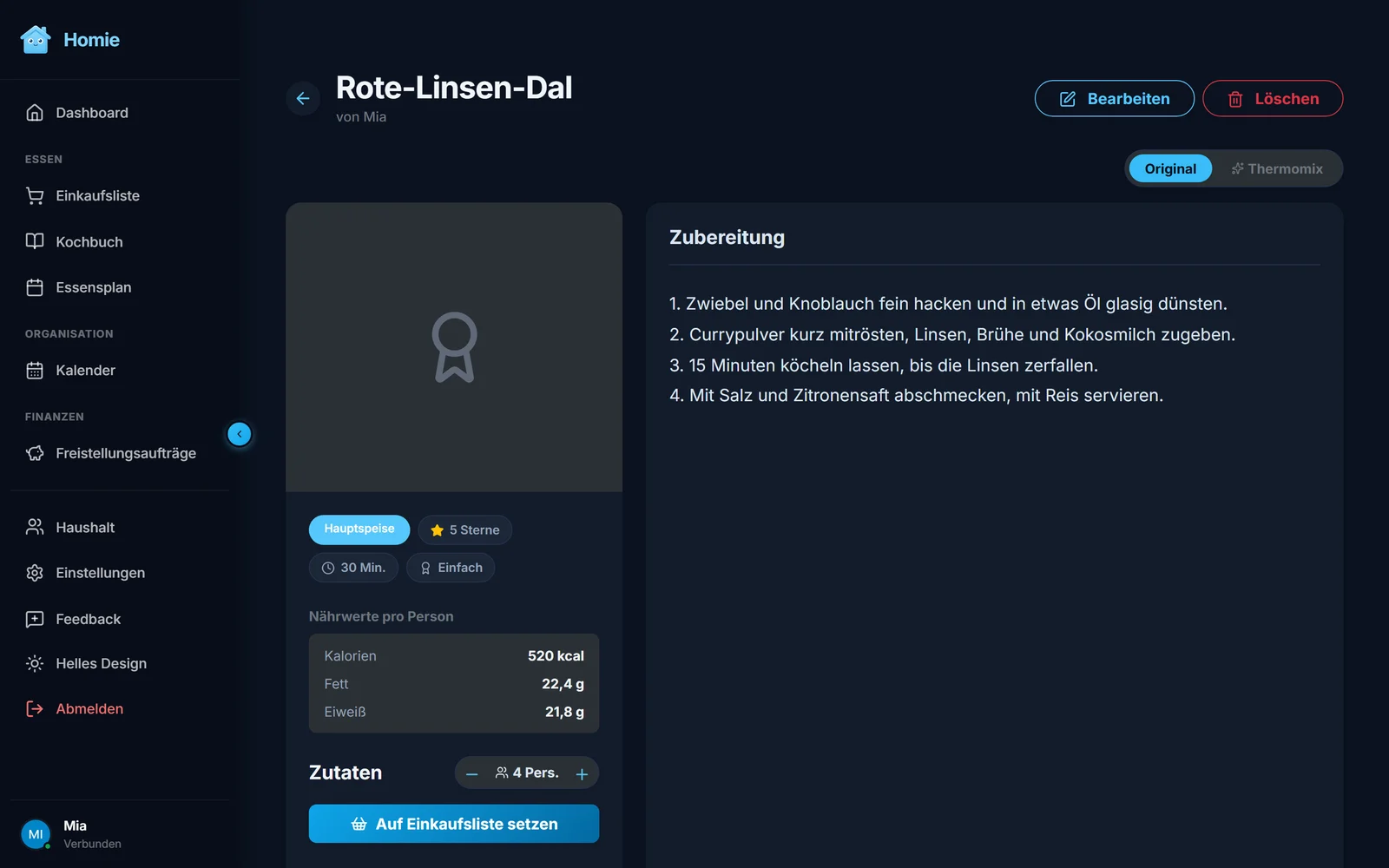The width and height of the screenshot is (1389, 868).
Task: Click the Homie house logo icon
Action: click(36, 39)
